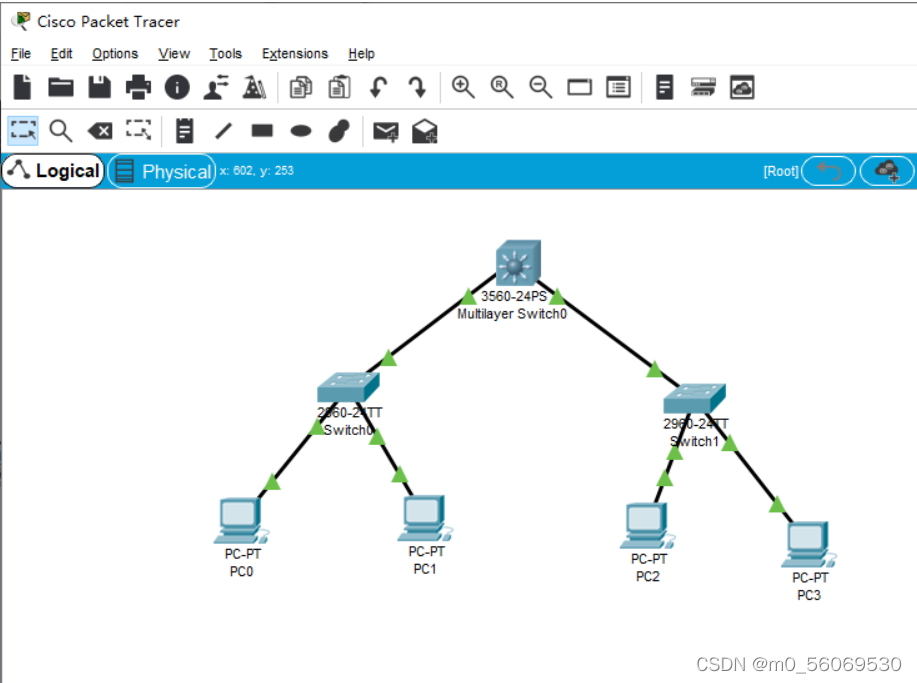
Task: Select the Draw Ellipse tool
Action: (x=301, y=131)
